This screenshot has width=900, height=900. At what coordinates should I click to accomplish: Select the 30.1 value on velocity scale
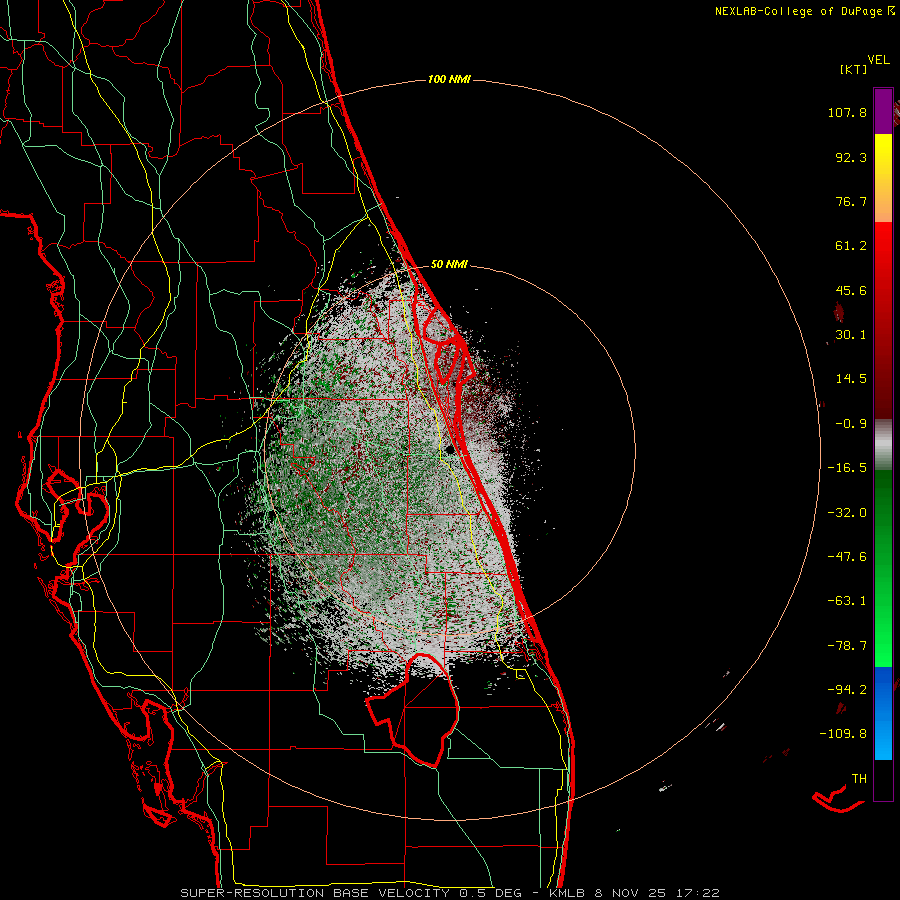pos(851,335)
